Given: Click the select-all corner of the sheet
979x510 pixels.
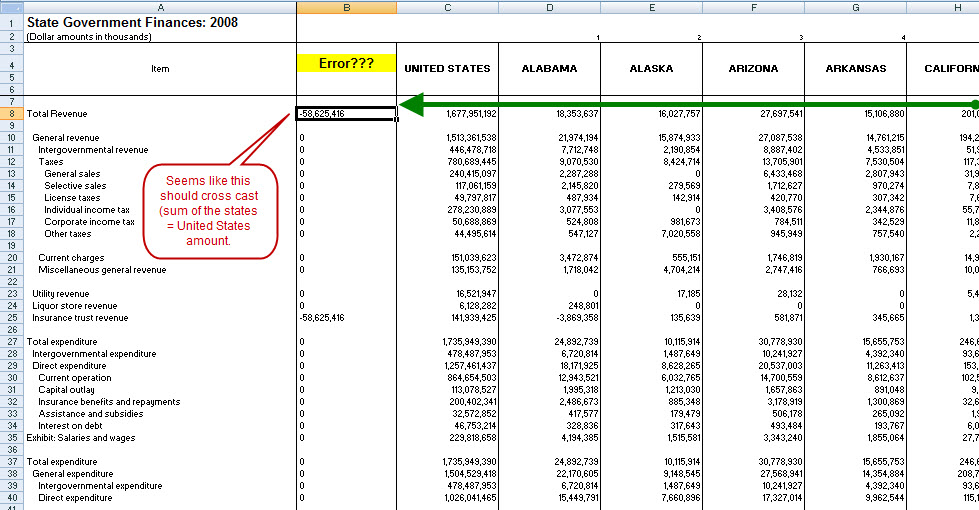Looking at the screenshot, I should 11,6.
